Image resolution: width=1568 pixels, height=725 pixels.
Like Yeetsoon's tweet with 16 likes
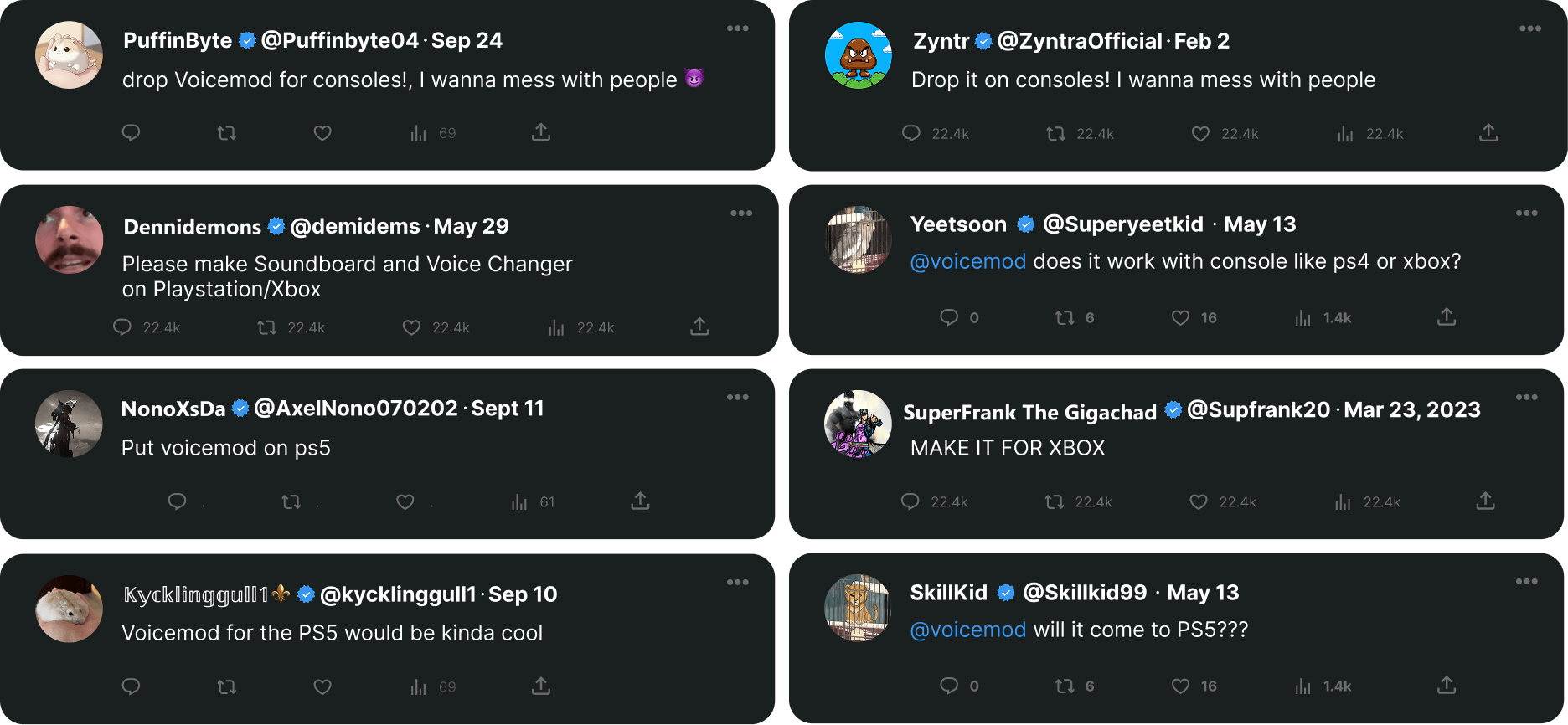(x=1180, y=318)
